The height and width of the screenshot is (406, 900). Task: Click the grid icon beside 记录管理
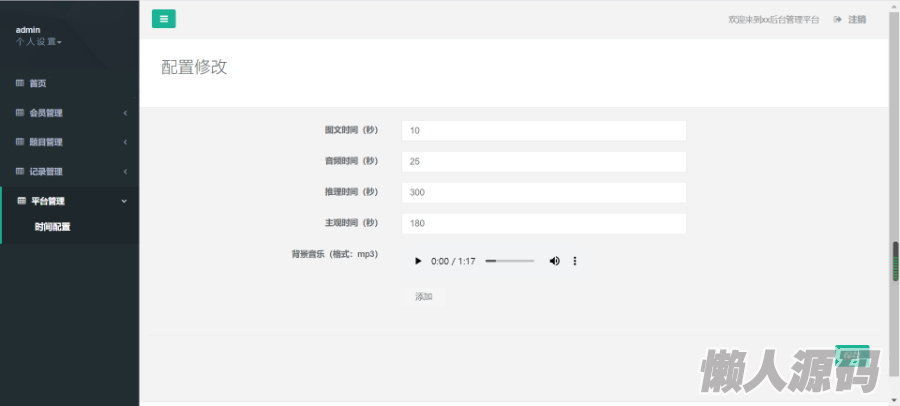[20, 171]
